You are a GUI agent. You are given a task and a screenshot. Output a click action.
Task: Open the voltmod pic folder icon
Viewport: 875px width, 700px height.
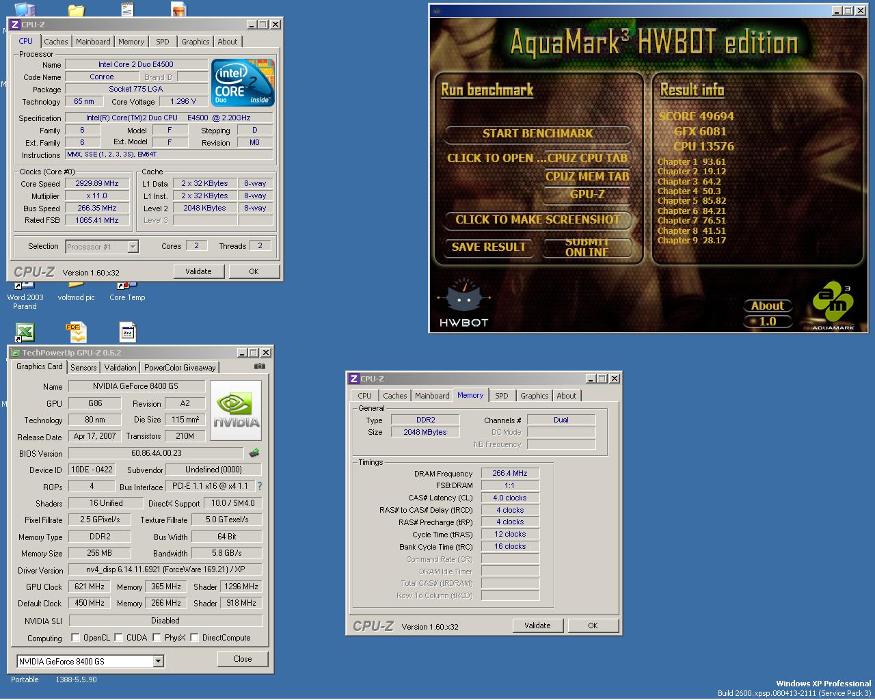coord(76,293)
